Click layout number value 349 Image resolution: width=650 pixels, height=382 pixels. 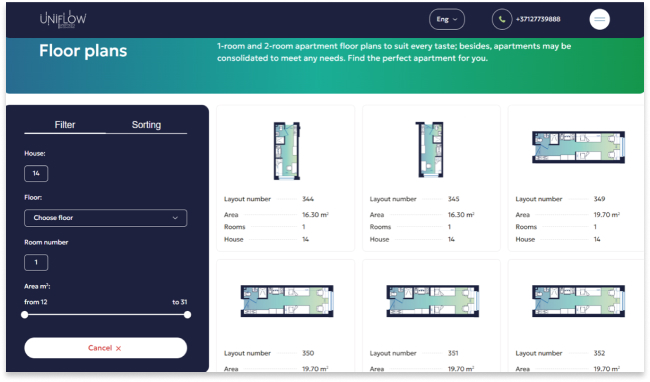[x=599, y=199]
